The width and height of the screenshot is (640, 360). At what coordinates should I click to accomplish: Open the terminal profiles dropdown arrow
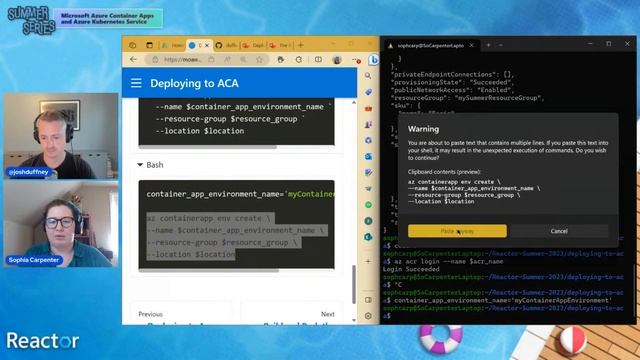coord(501,45)
